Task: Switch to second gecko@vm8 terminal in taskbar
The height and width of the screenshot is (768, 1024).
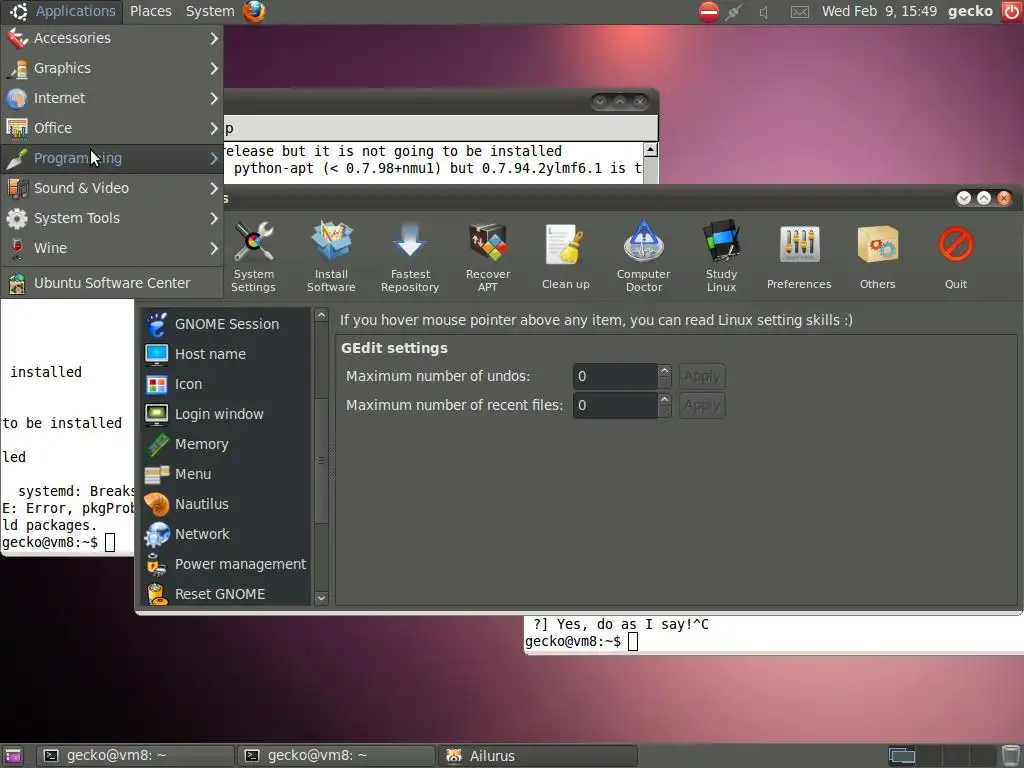Action: 336,756
